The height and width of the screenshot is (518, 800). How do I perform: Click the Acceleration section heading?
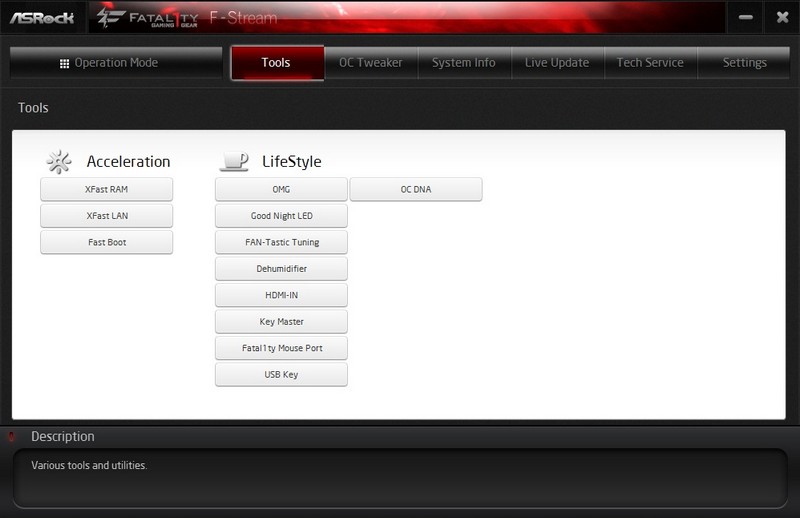[x=129, y=162]
